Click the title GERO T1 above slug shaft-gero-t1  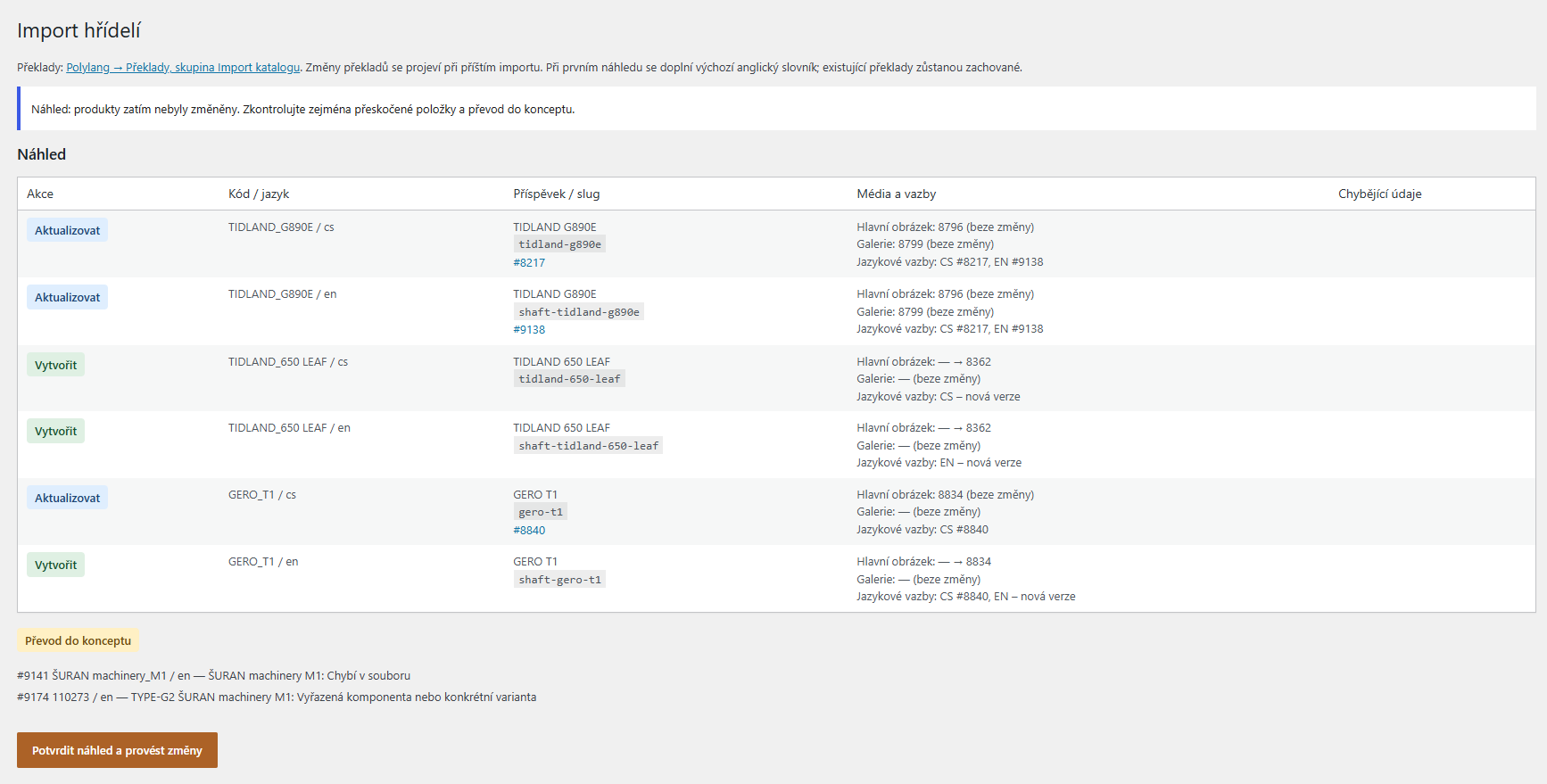point(535,562)
